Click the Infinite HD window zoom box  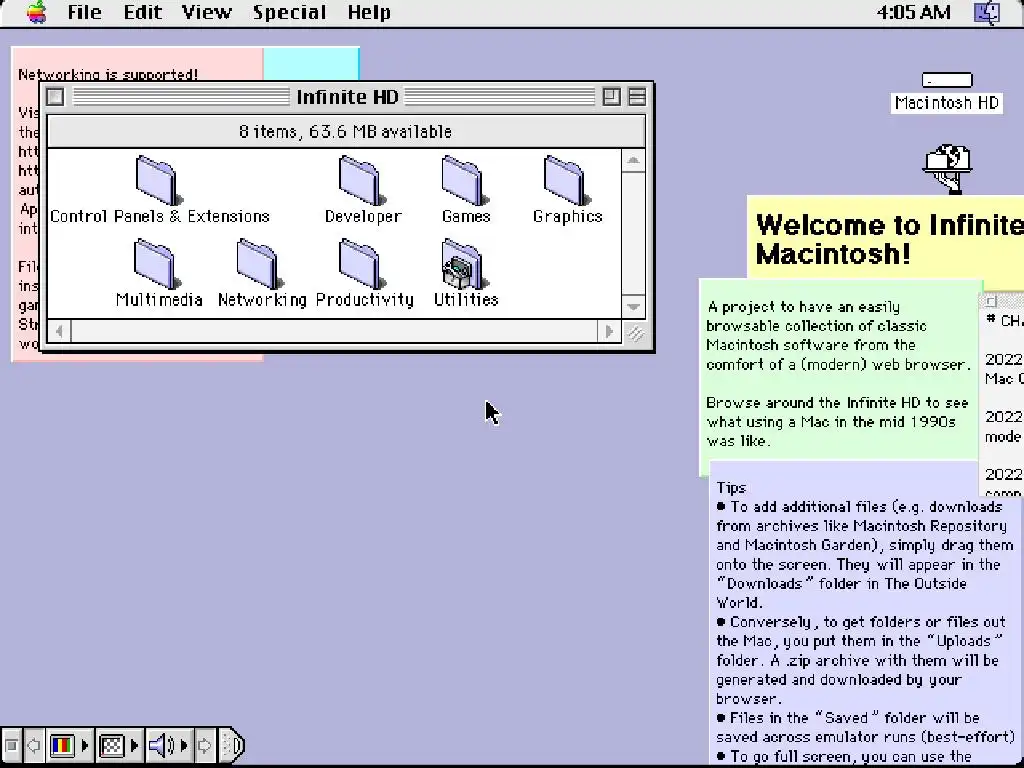pos(611,97)
